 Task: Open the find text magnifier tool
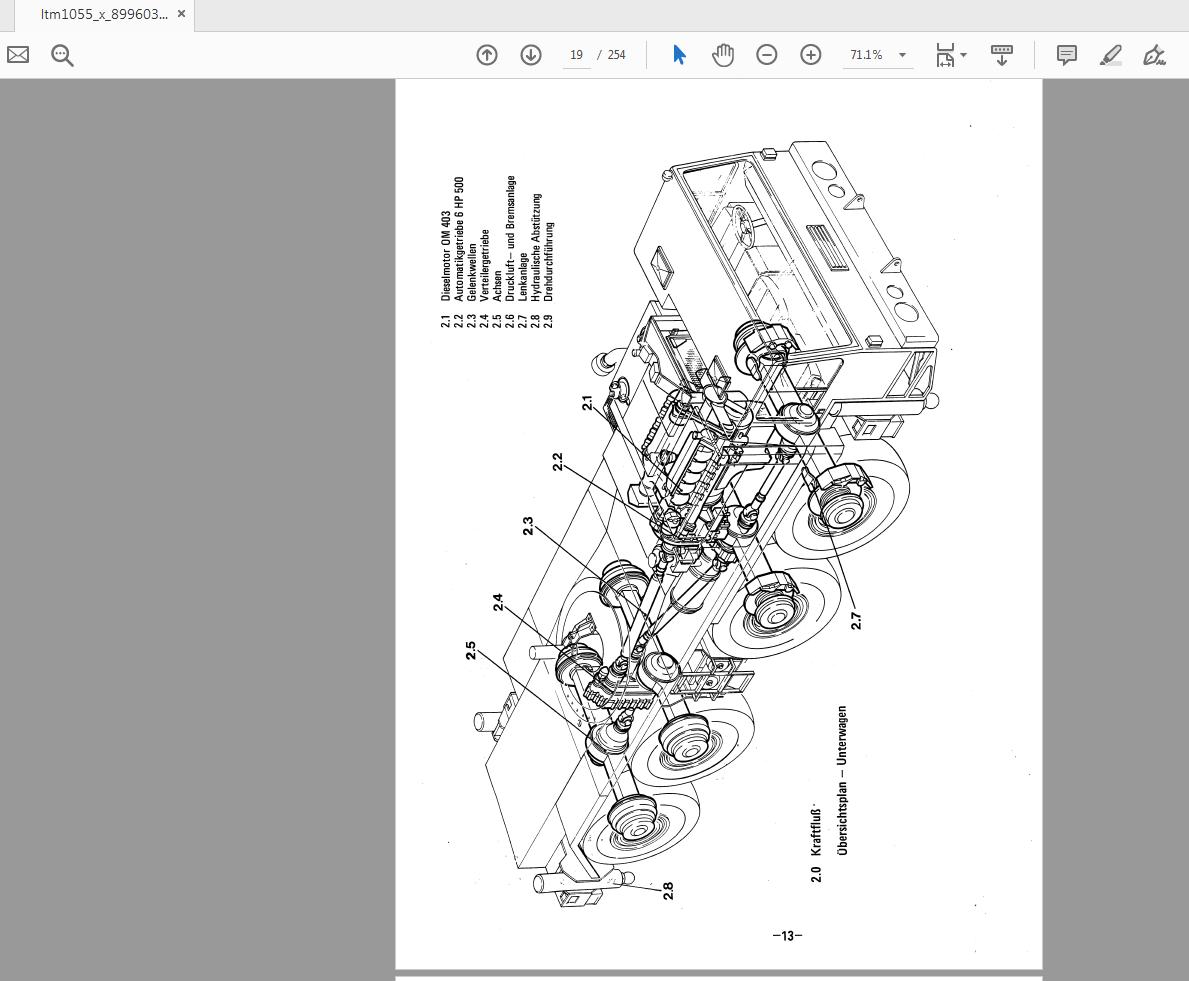click(x=62, y=55)
